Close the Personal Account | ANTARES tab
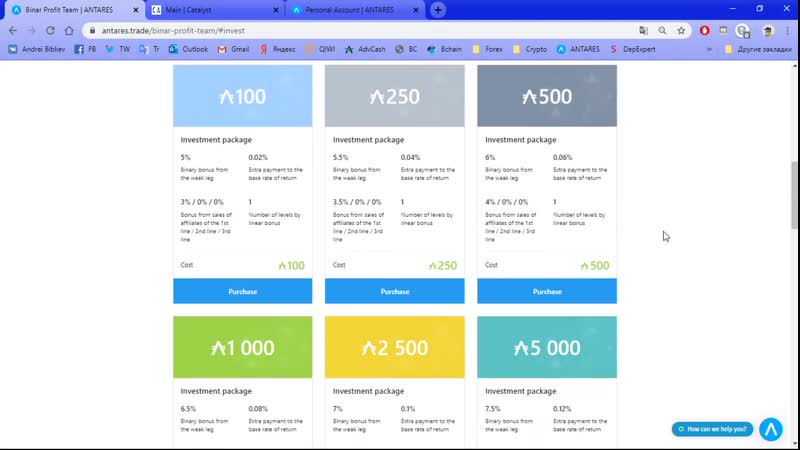 [416, 10]
